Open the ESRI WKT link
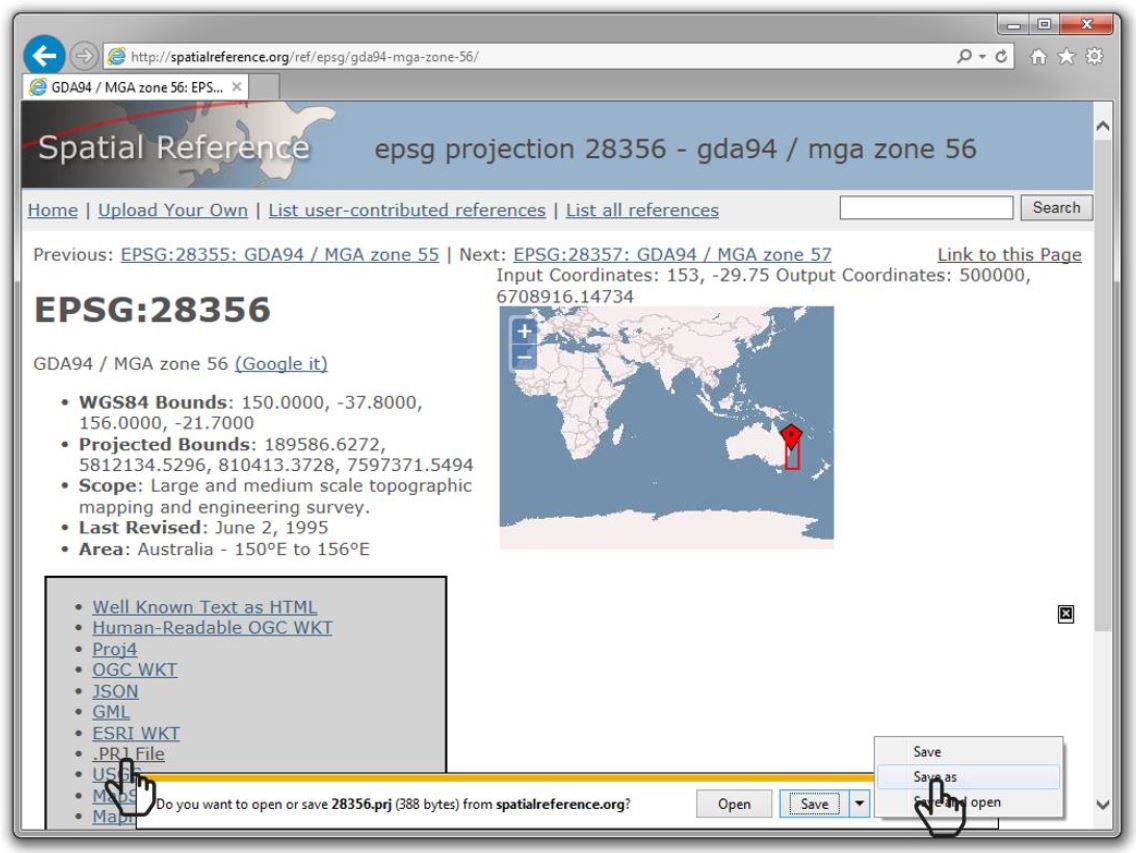The height and width of the screenshot is (853, 1136). 136,733
